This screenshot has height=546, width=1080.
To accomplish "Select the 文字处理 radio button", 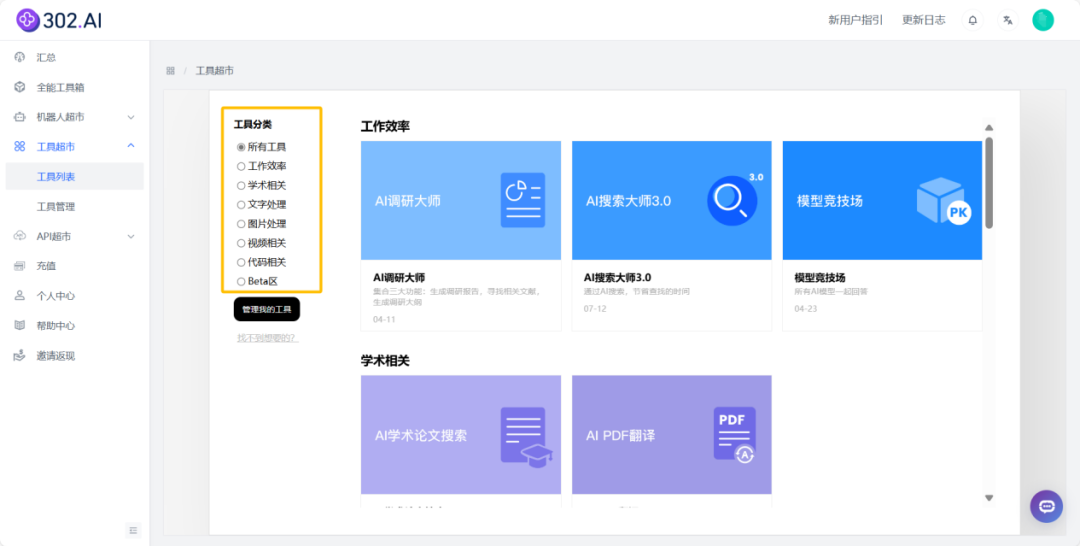I will (x=241, y=204).
